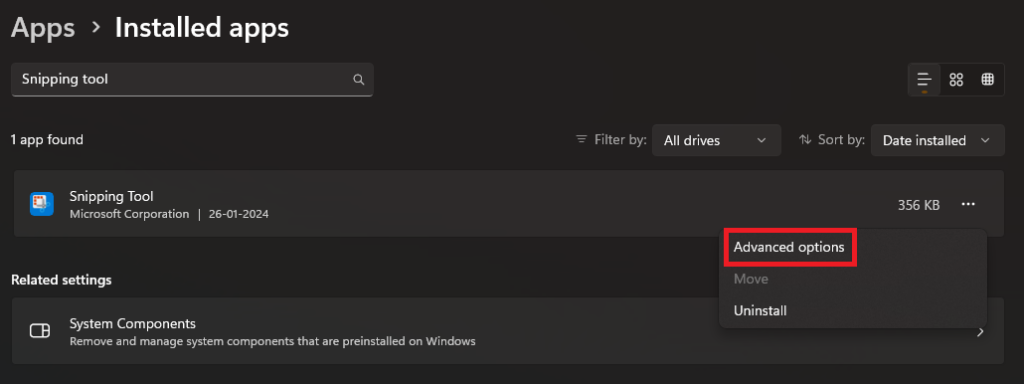Screen dimensions: 1024x384
Task: Select Advanced options from the context menu
Action: tap(789, 248)
